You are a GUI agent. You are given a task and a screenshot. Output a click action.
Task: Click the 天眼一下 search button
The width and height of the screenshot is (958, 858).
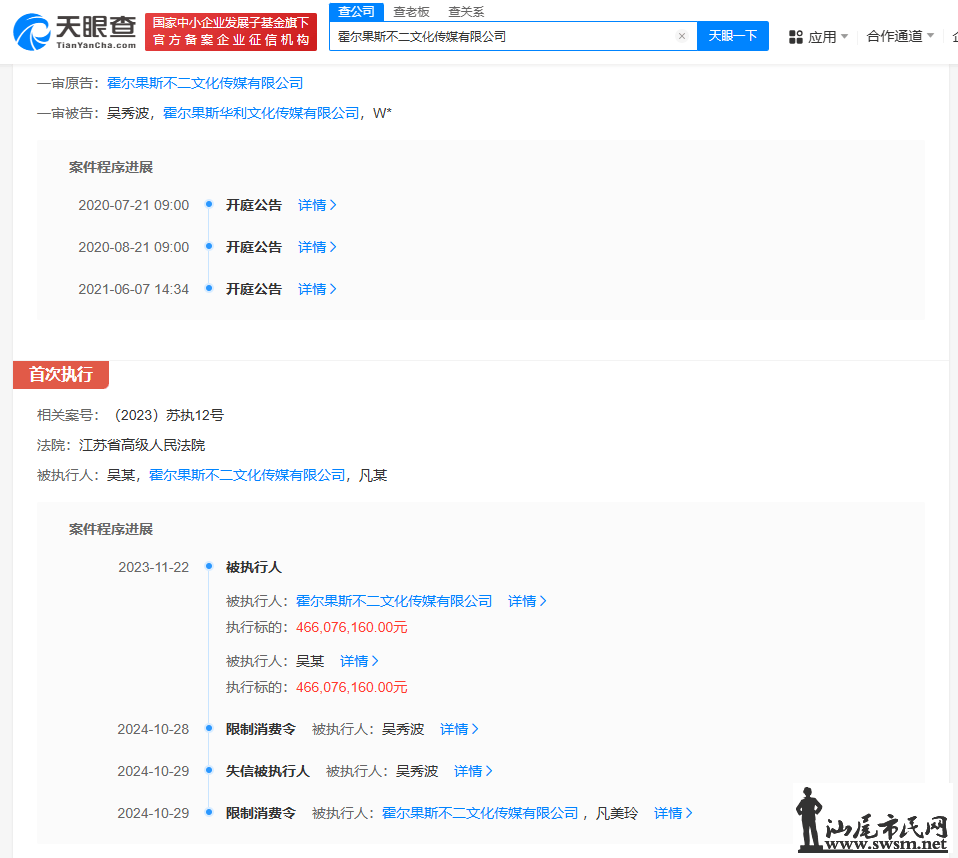(733, 36)
